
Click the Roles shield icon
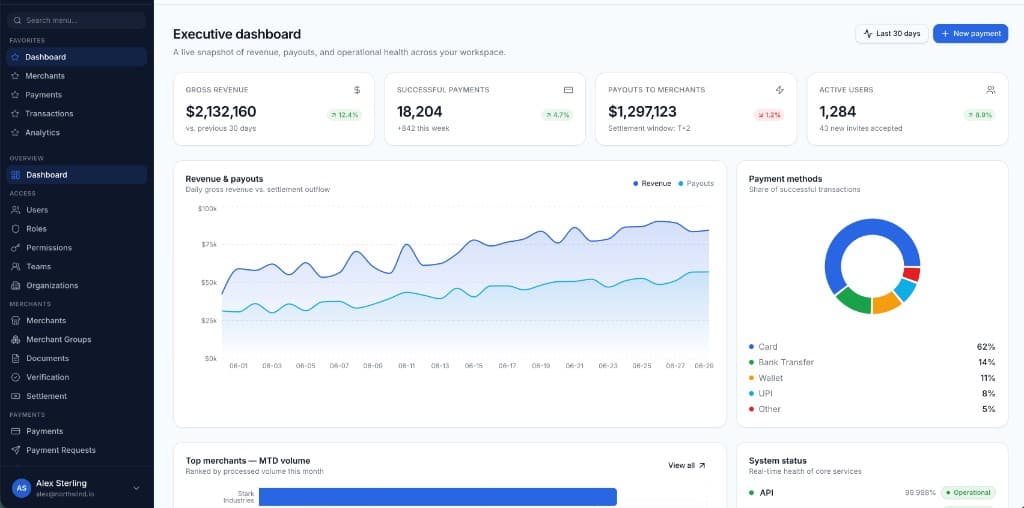pyautogui.click(x=16, y=229)
